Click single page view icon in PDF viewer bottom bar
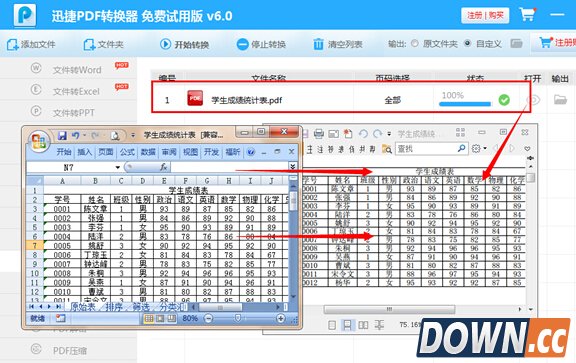This screenshot has height=363, width=576. click(332, 325)
